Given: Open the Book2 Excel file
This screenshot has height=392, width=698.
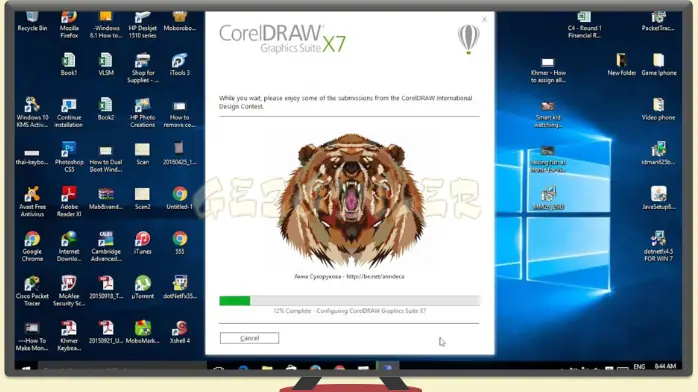Looking at the screenshot, I should pos(106,109).
